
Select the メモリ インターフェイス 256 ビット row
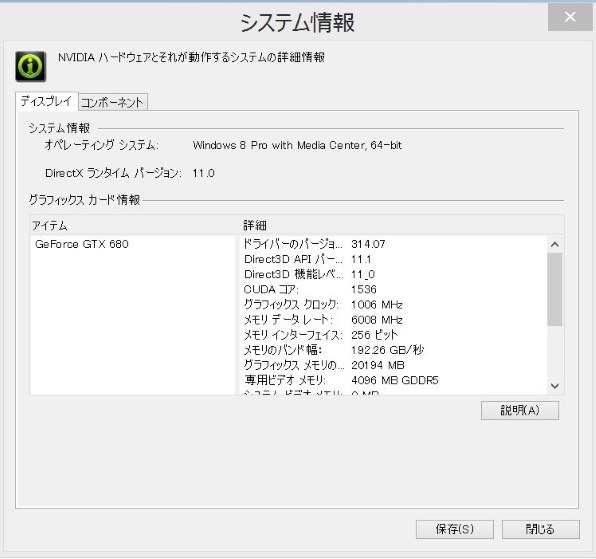(393, 335)
